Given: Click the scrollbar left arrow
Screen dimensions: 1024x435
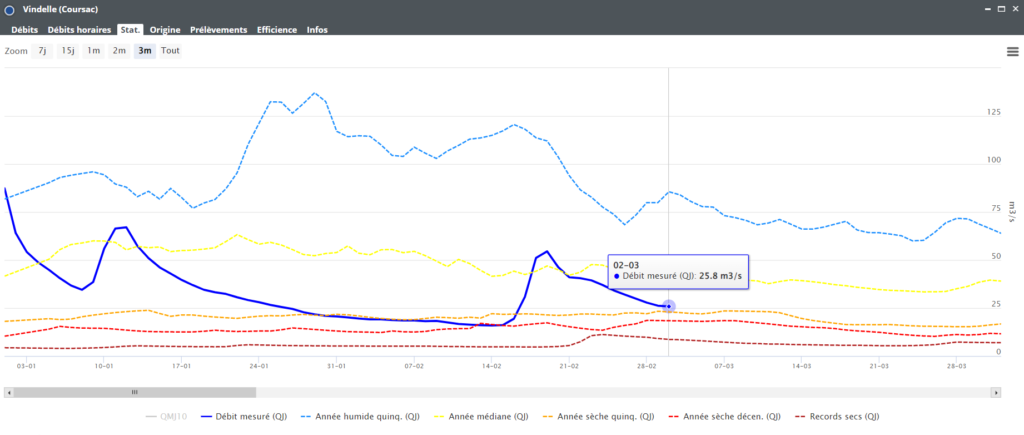Looking at the screenshot, I should click(x=8, y=392).
